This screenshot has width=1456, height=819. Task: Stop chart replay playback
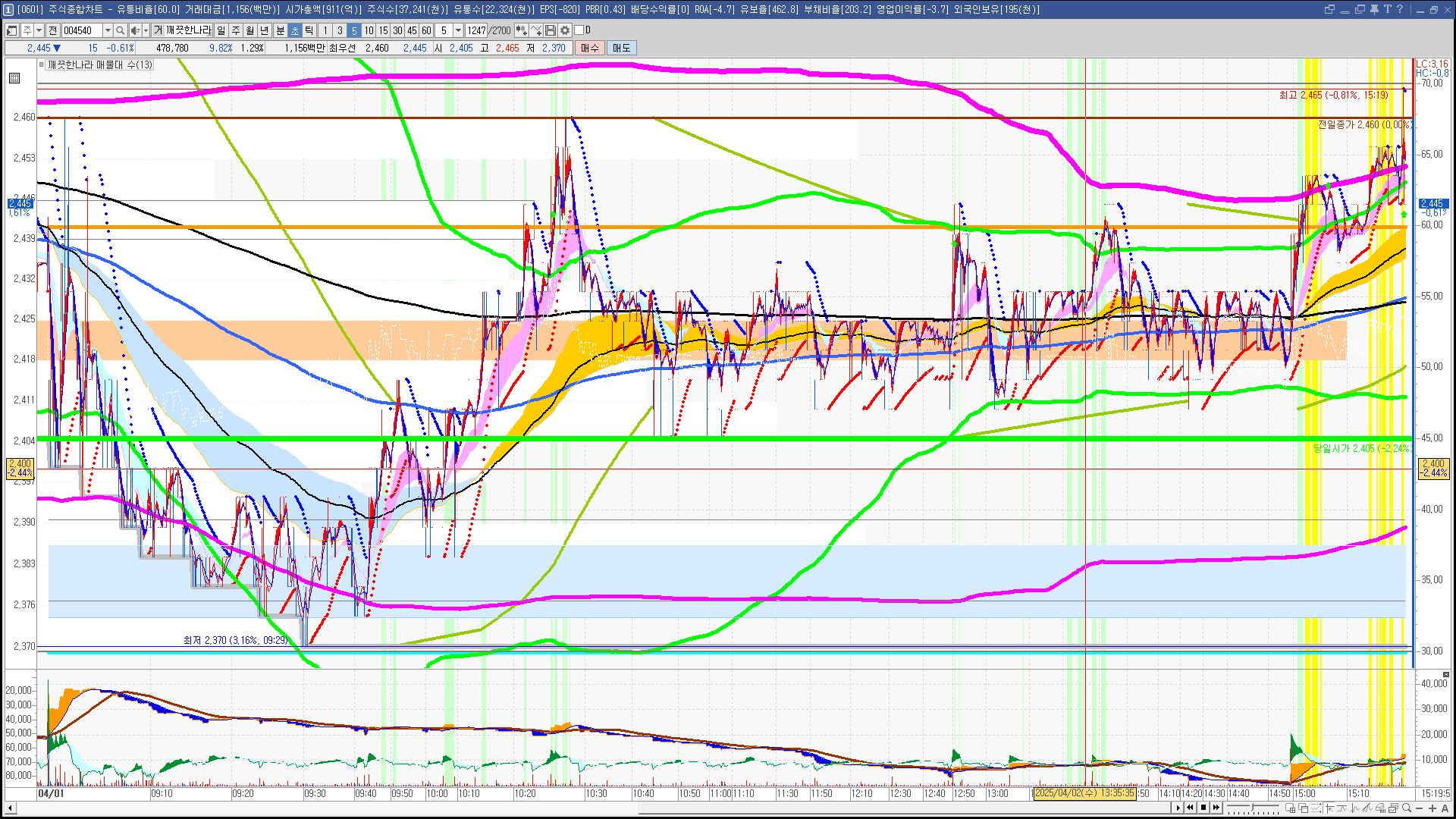(1203, 808)
